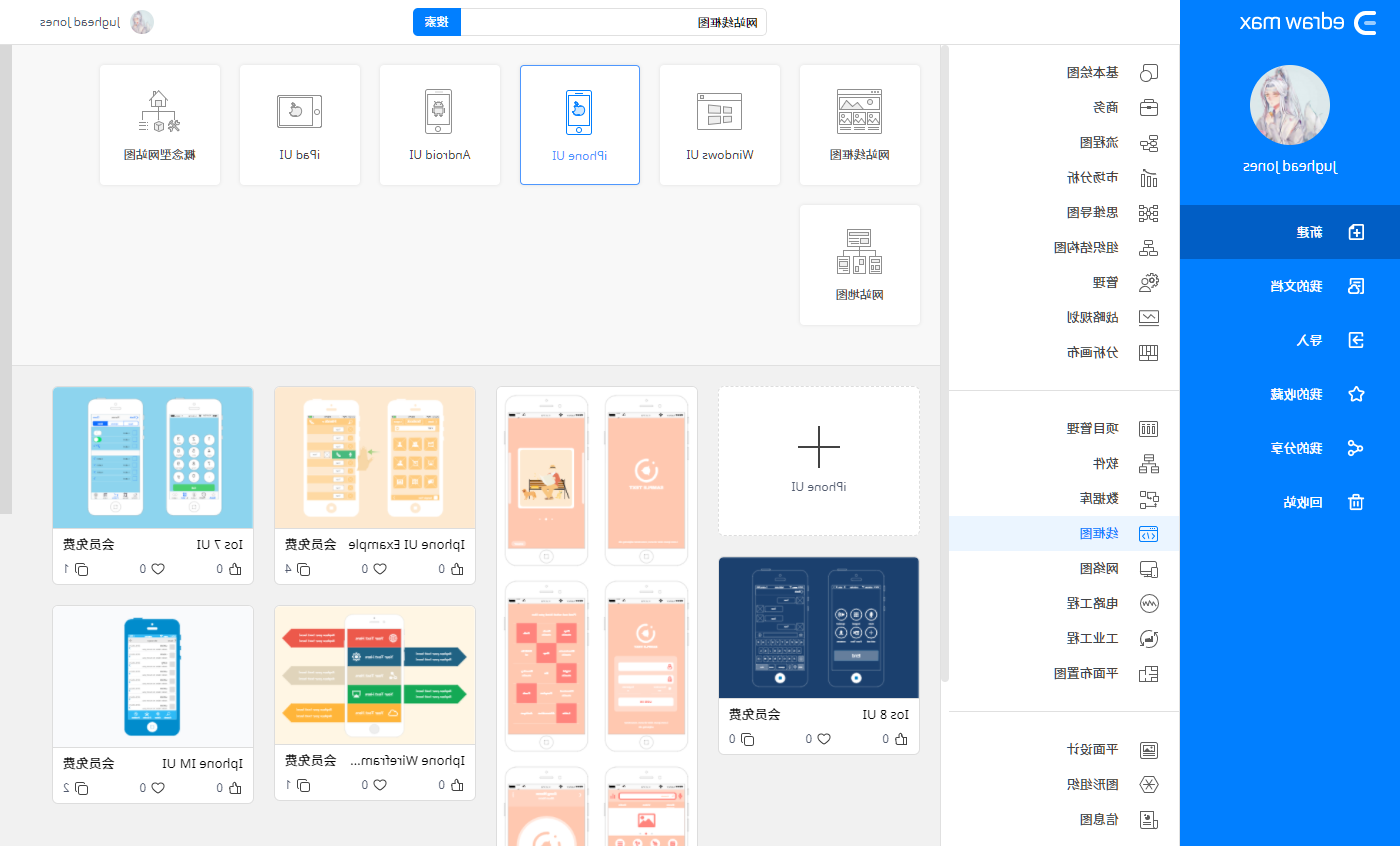The height and width of the screenshot is (846, 1400).
Task: Open the Iphone Wireframe template with colored arrows
Action: [x=375, y=675]
